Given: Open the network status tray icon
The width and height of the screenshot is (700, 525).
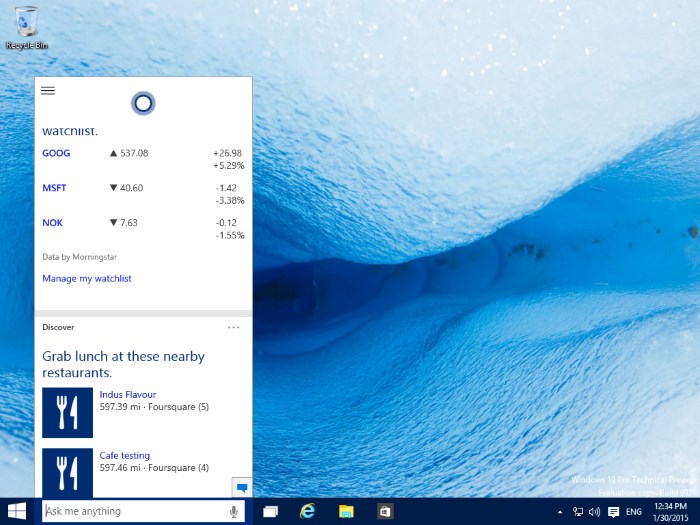Looking at the screenshot, I should [x=578, y=512].
